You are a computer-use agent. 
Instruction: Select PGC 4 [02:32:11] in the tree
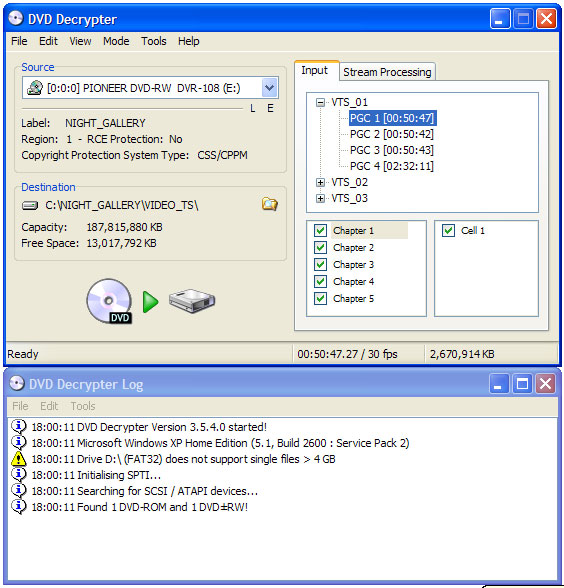[392, 166]
